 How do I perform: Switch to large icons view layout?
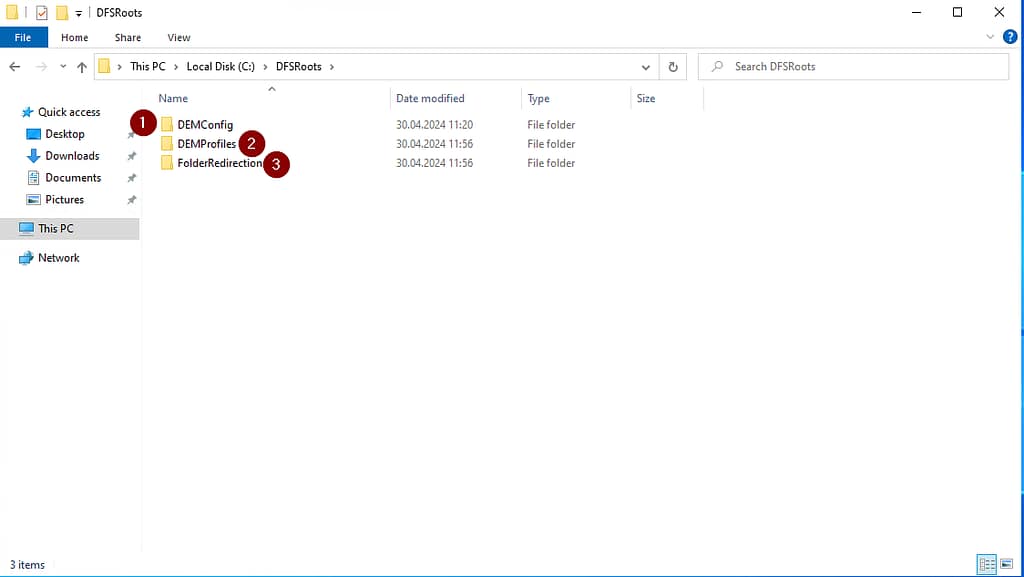[x=1008, y=565]
